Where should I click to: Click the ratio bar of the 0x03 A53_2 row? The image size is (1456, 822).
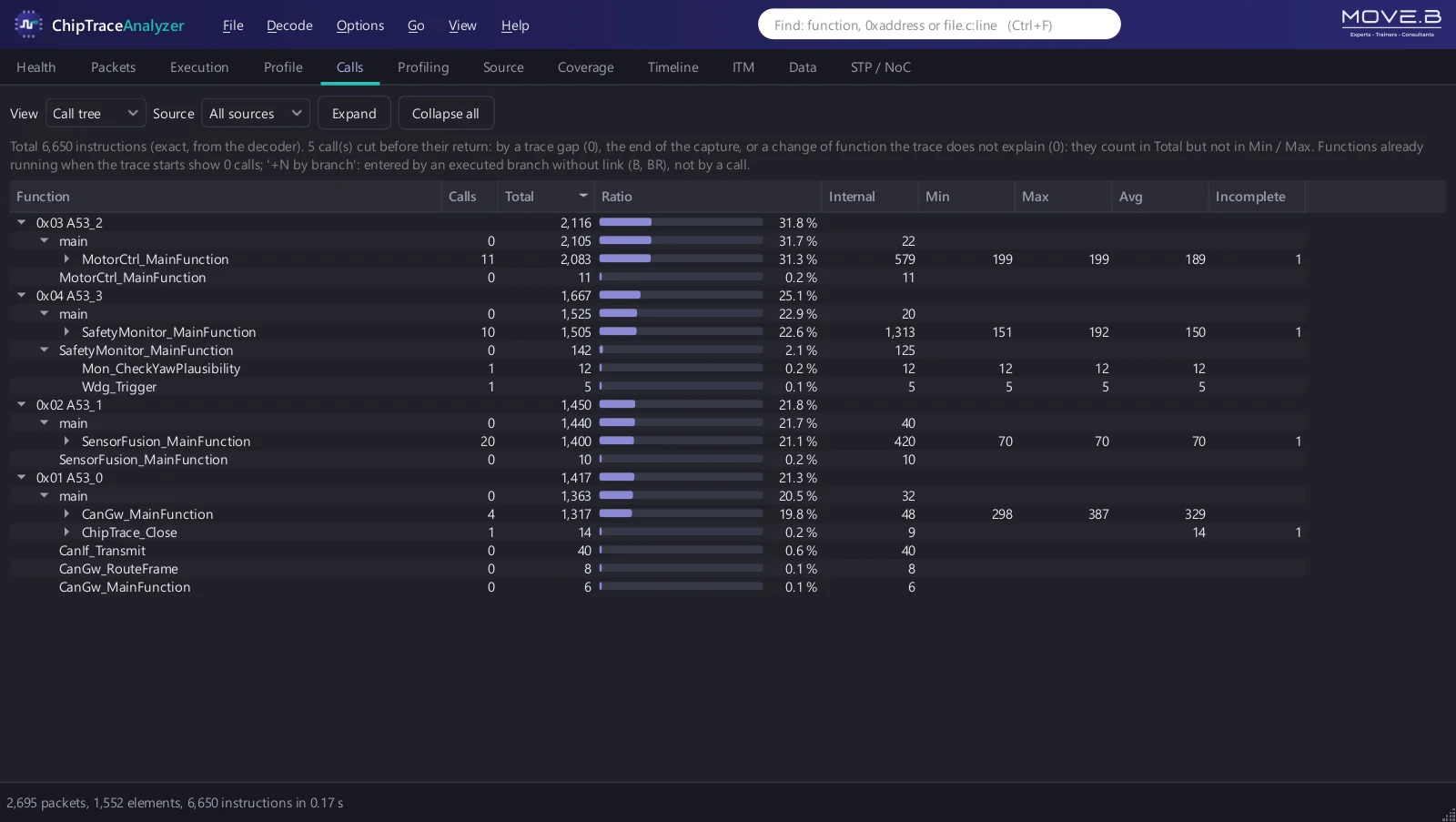(x=681, y=222)
